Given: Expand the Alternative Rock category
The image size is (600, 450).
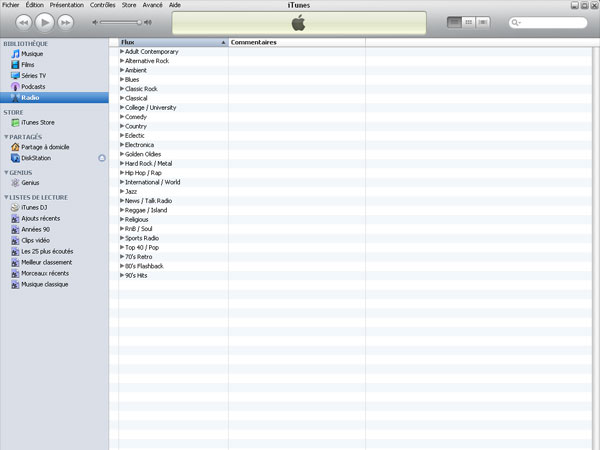Looking at the screenshot, I should (122, 61).
